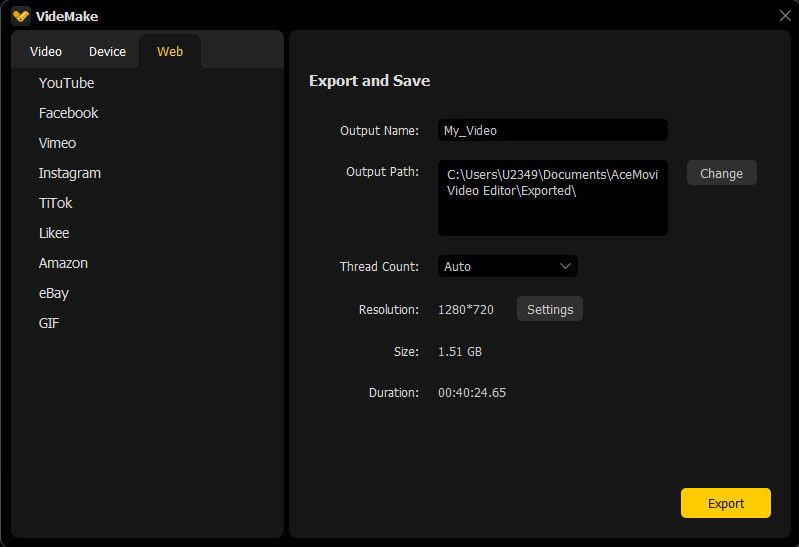Open the Thread Count dropdown
This screenshot has height=547, width=799.
coord(508,266)
